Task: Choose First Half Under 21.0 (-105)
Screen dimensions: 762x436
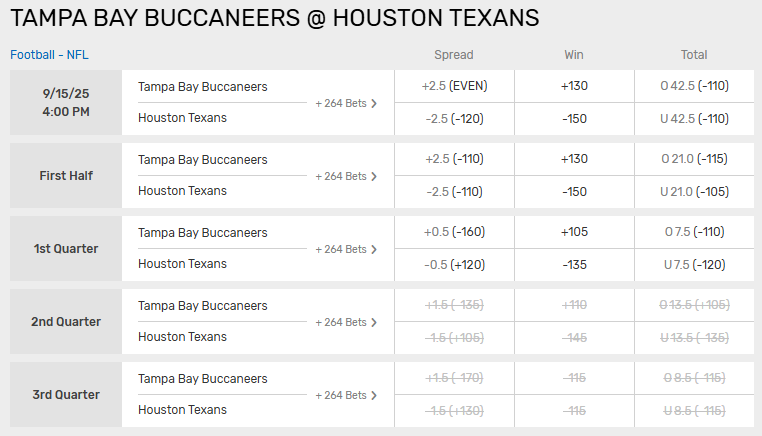Action: coord(694,191)
